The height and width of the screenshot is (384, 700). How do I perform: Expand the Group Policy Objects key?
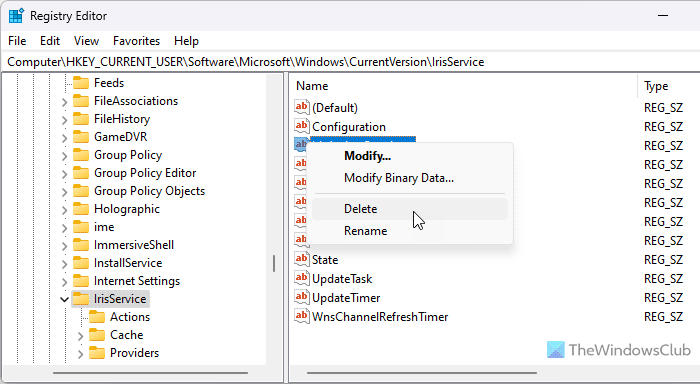tap(64, 192)
